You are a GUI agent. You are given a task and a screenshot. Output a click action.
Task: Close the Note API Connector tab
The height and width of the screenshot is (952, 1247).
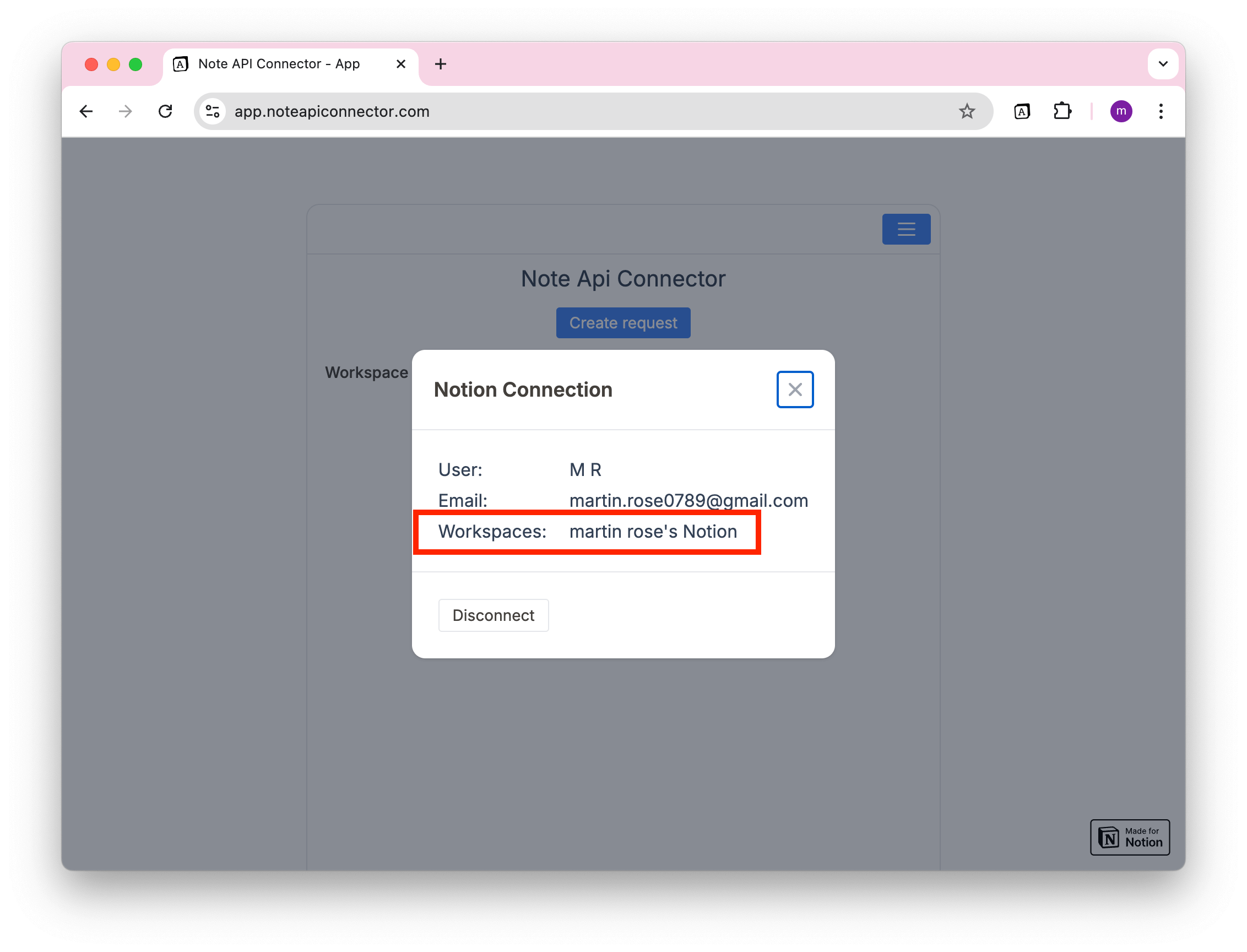coord(401,64)
